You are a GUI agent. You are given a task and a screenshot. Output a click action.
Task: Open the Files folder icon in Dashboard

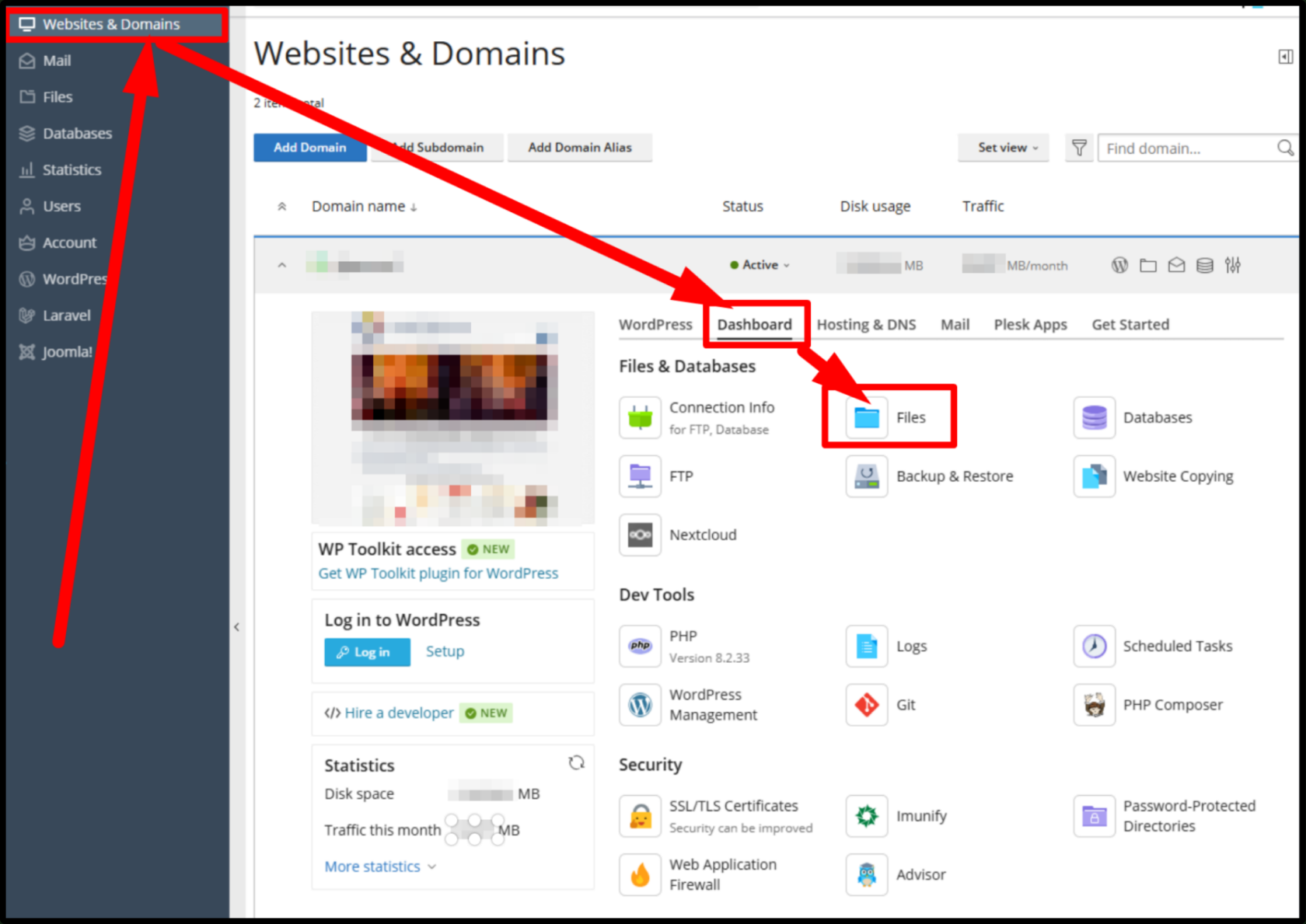(x=867, y=417)
